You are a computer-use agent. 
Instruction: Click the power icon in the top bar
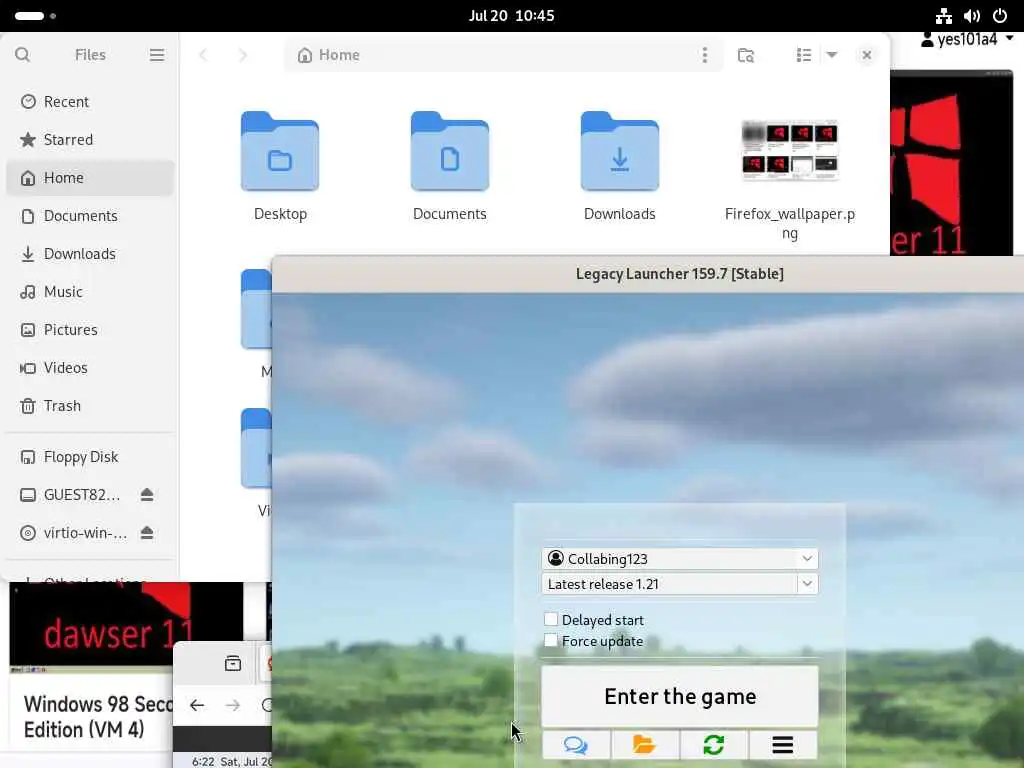pos(1000,16)
